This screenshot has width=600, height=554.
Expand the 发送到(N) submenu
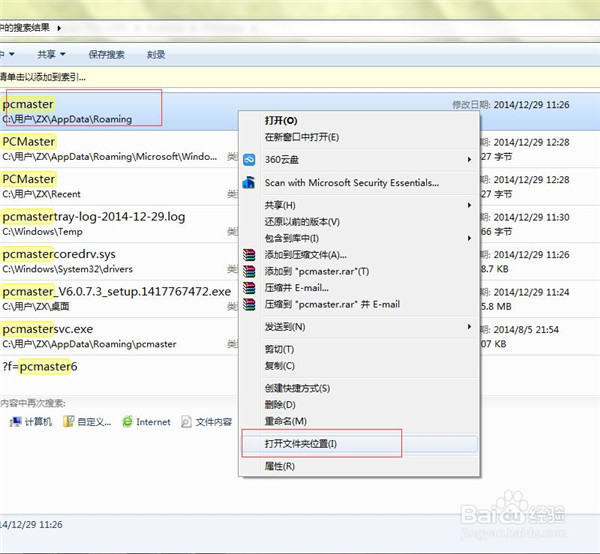(469, 327)
